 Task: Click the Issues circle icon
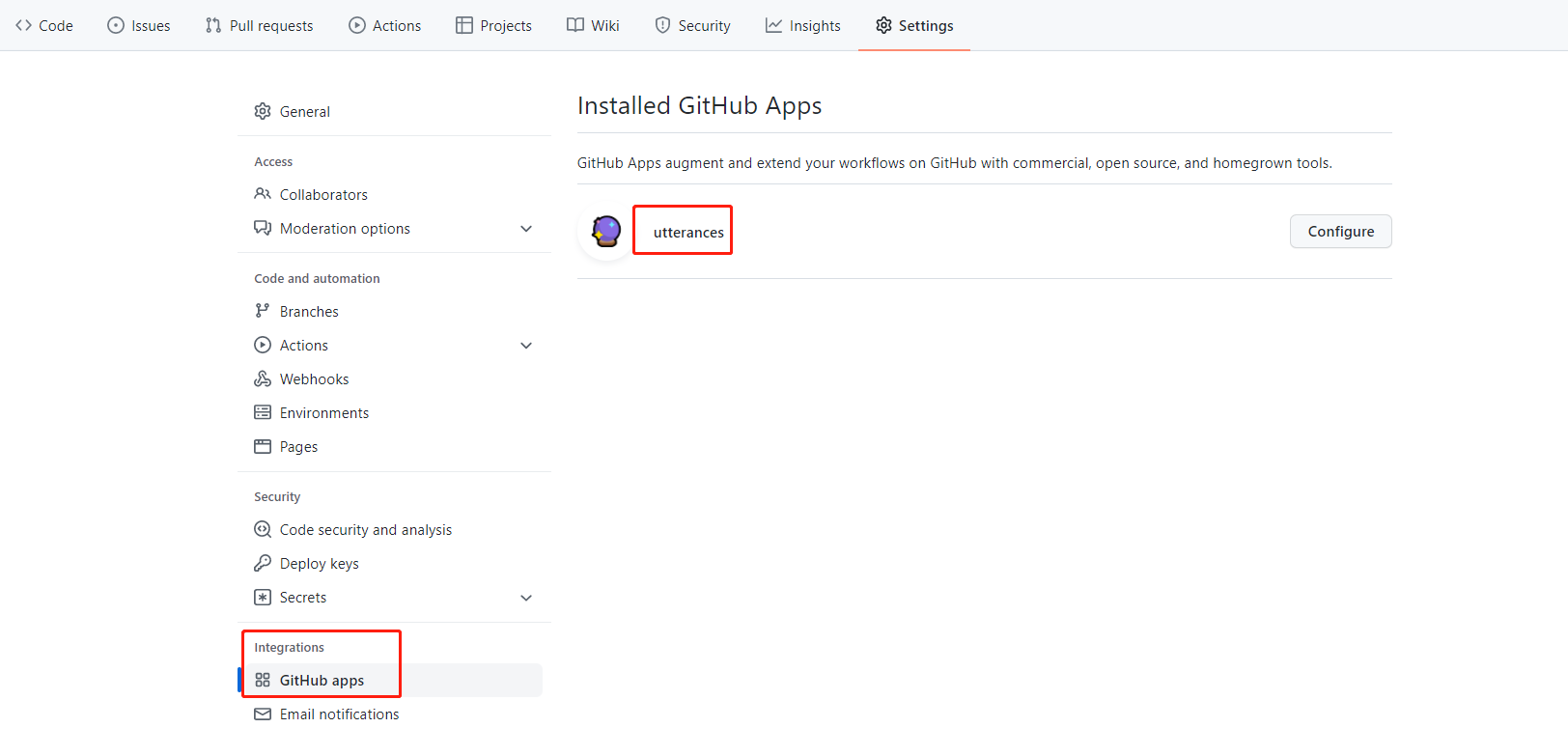point(116,25)
